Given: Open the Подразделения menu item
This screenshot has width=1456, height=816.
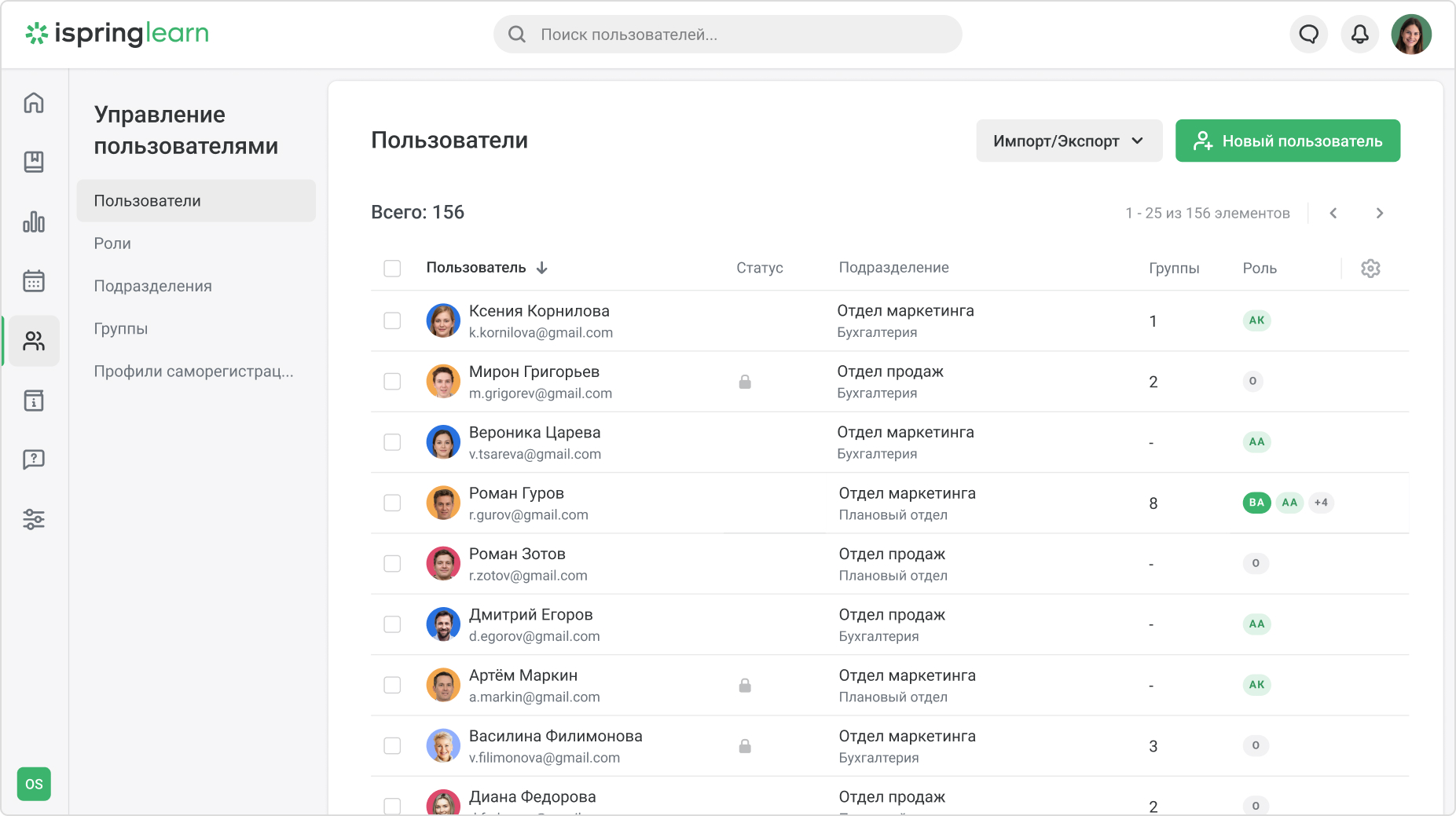Looking at the screenshot, I should pyautogui.click(x=153, y=286).
